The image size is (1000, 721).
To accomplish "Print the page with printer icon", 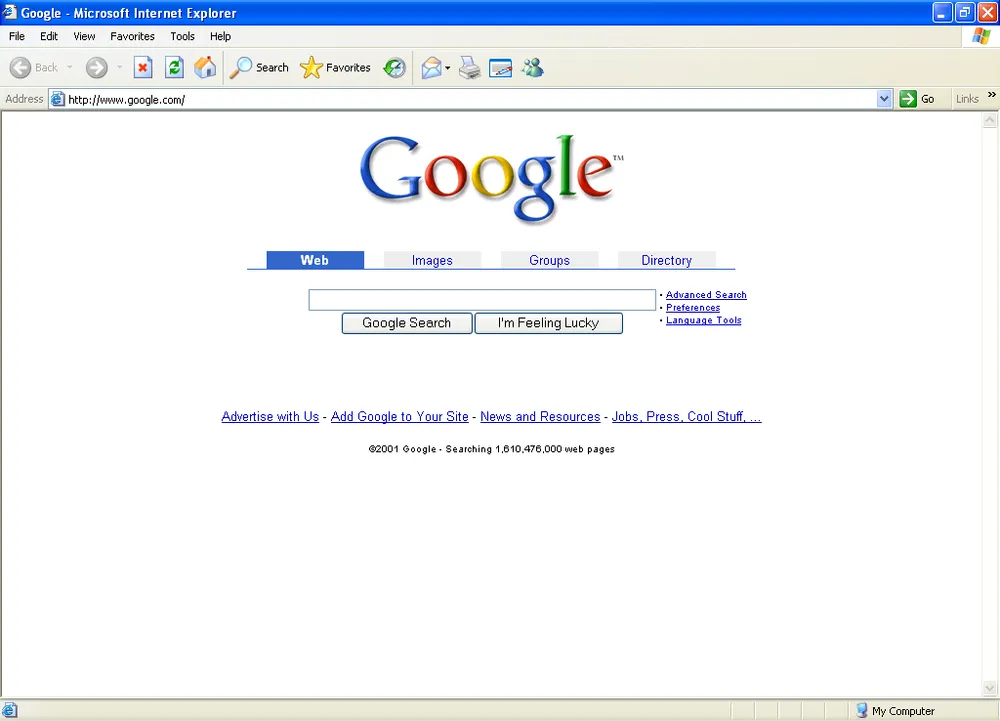I will coord(469,68).
